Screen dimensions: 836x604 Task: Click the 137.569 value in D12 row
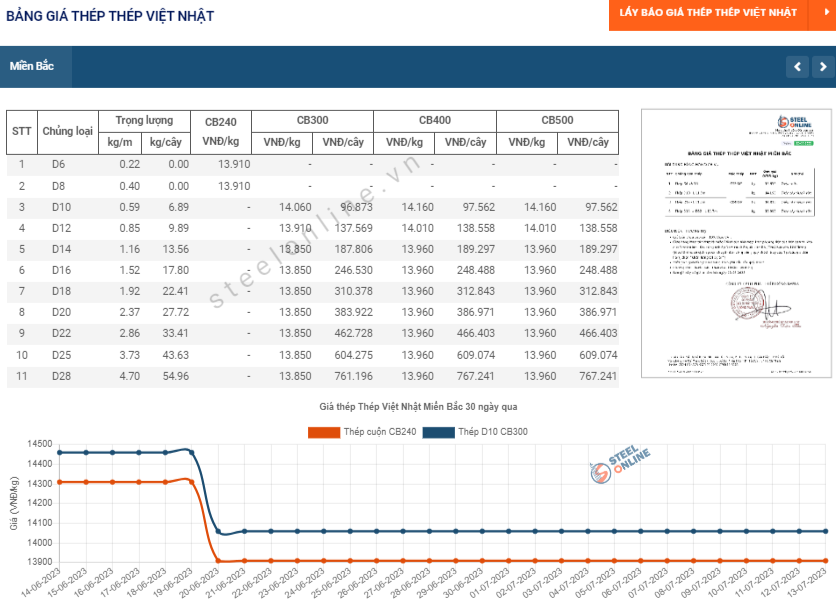(x=353, y=228)
